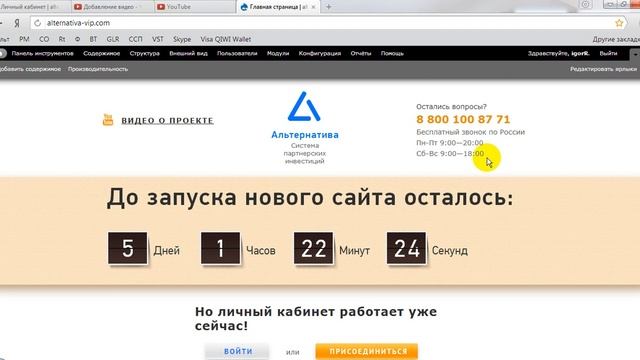
Task: Click the 'Выйти' logout link
Action: (608, 53)
